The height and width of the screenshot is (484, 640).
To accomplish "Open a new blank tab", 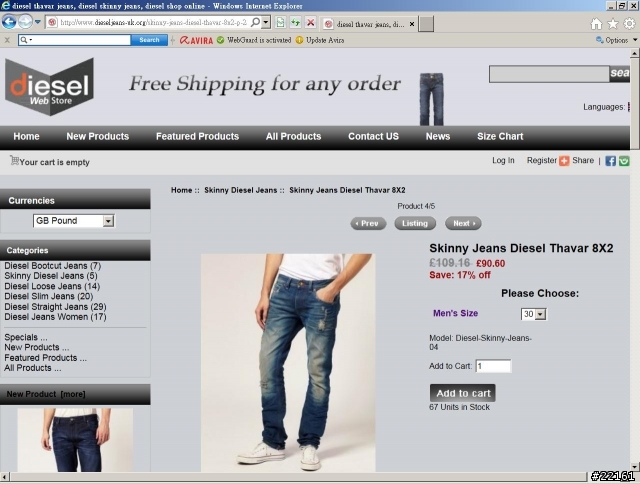I will click(x=426, y=24).
